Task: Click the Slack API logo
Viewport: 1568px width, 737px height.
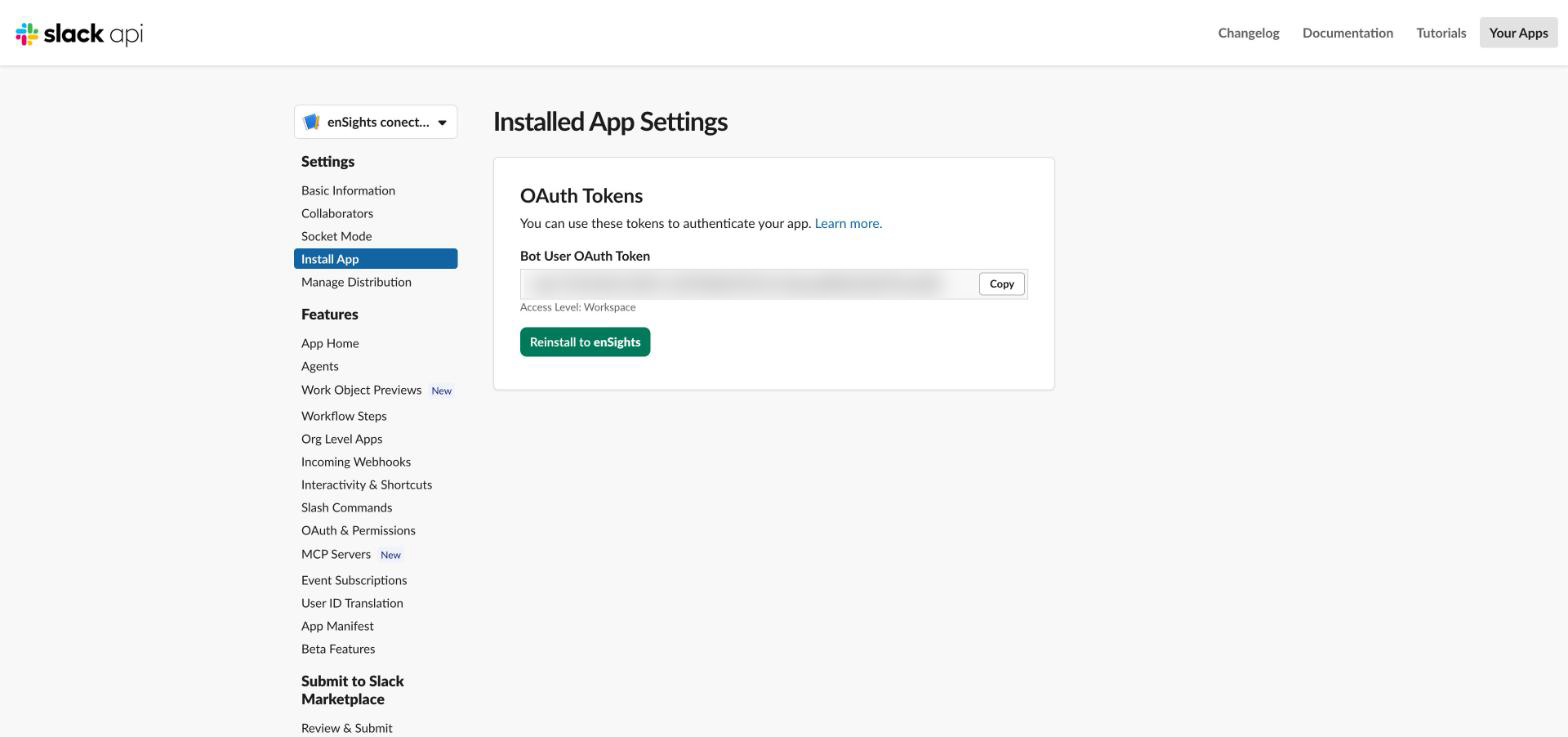Action: (79, 33)
